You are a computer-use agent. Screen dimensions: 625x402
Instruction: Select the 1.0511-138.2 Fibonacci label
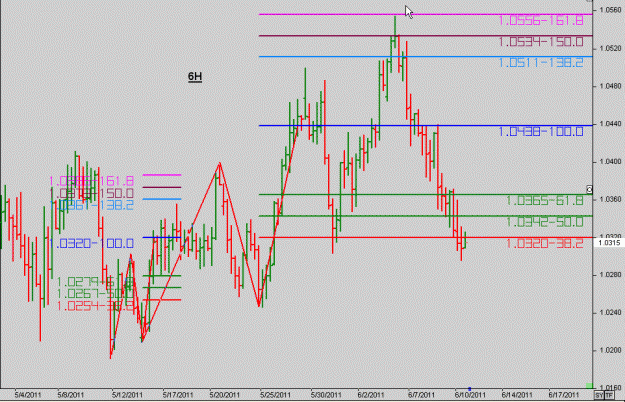pos(541,63)
